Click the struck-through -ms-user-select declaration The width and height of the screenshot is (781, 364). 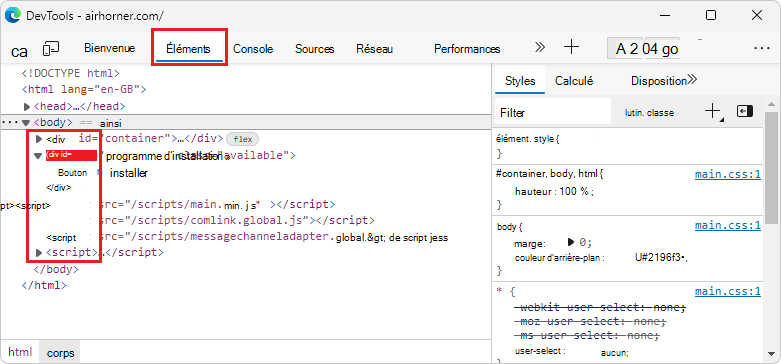[587, 336]
